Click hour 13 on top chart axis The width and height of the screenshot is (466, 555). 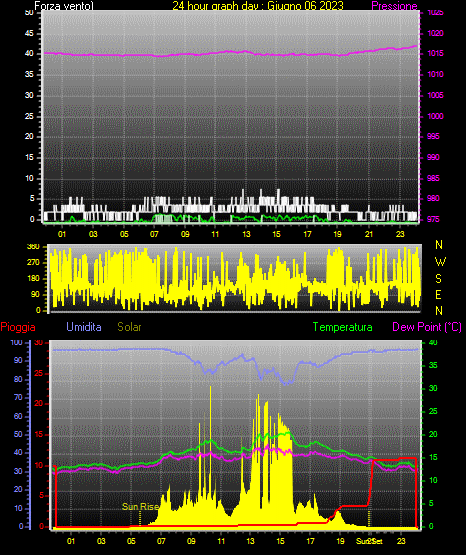(x=246, y=234)
